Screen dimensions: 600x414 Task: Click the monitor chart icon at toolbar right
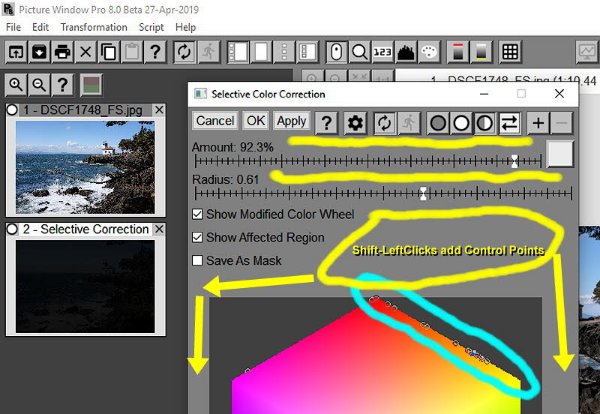point(587,52)
